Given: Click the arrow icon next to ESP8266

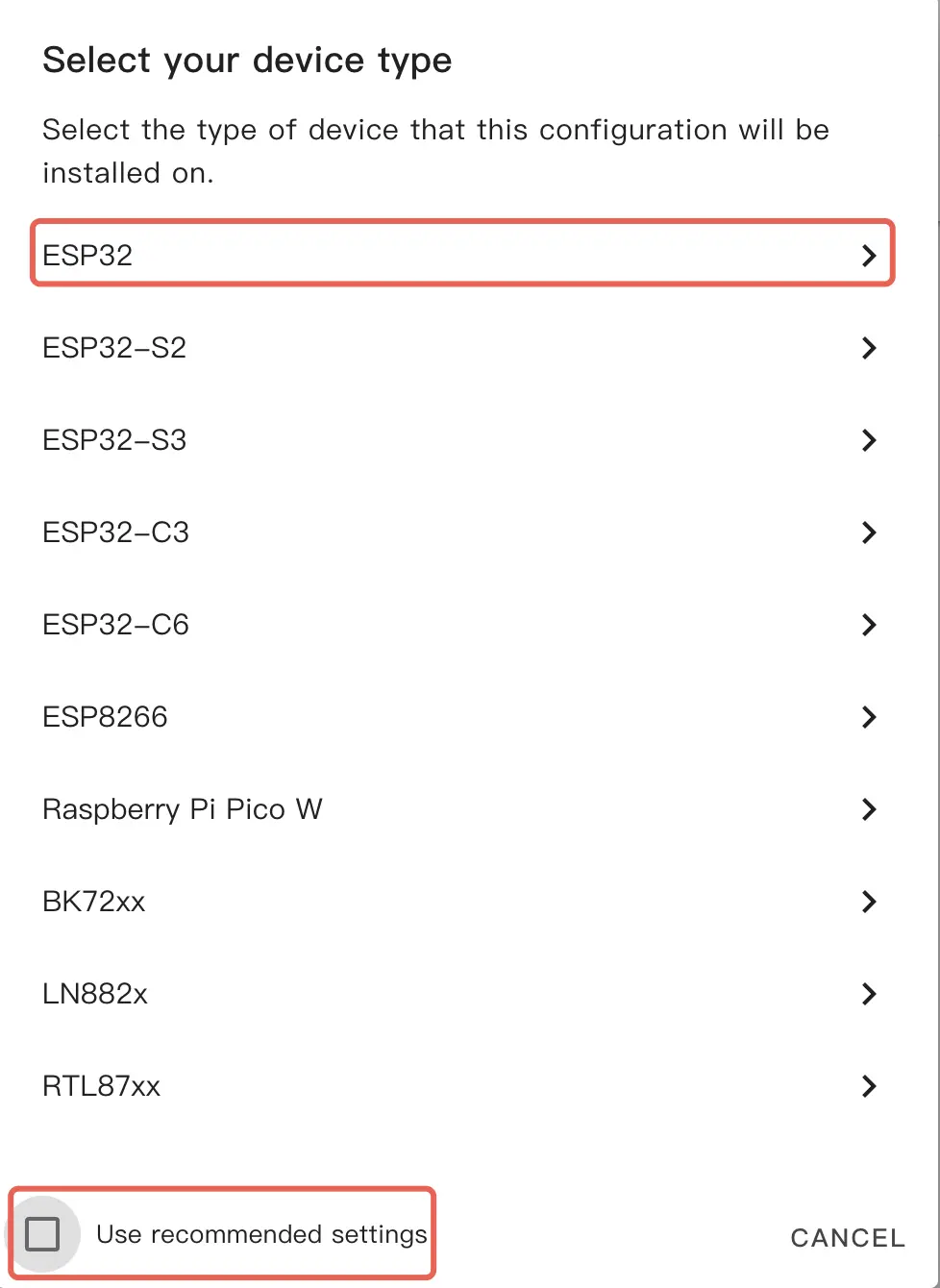Looking at the screenshot, I should coord(869,717).
